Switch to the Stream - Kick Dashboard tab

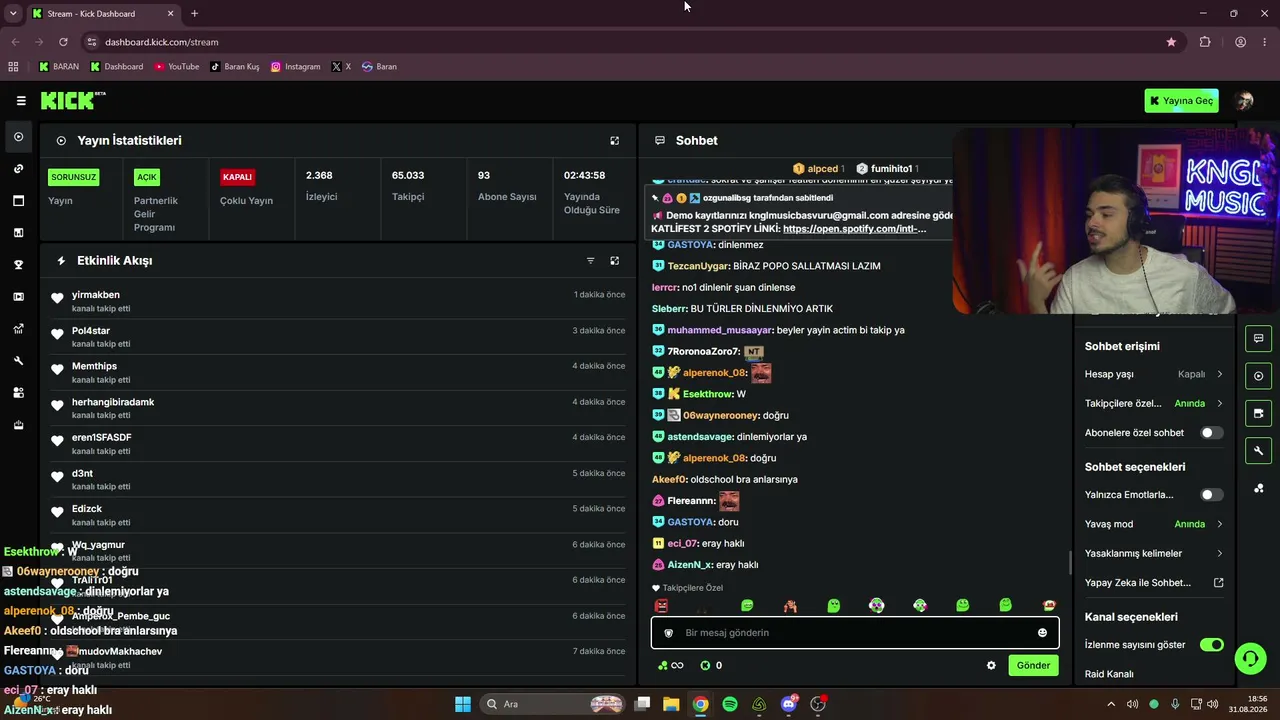pyautogui.click(x=103, y=14)
